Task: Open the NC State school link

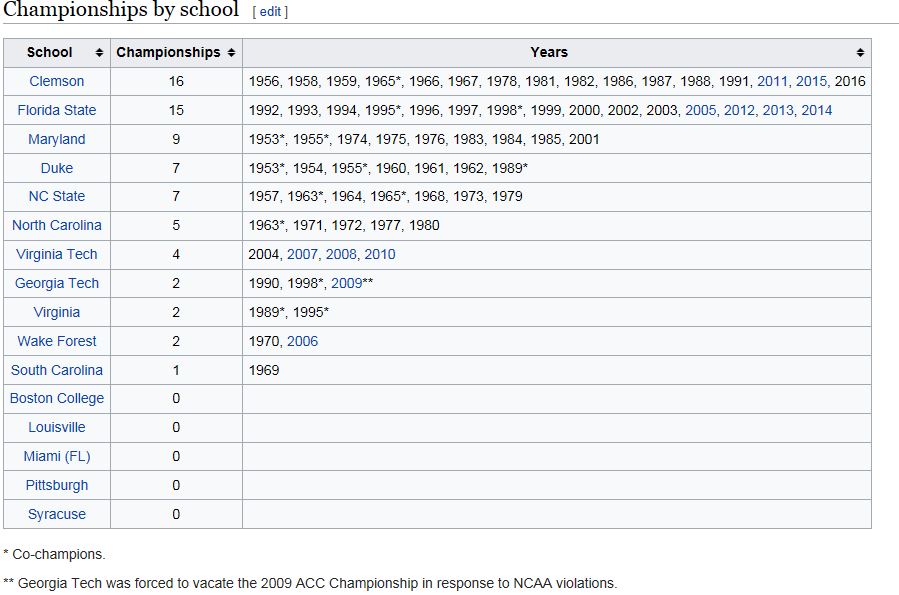Action: pyautogui.click(x=57, y=196)
